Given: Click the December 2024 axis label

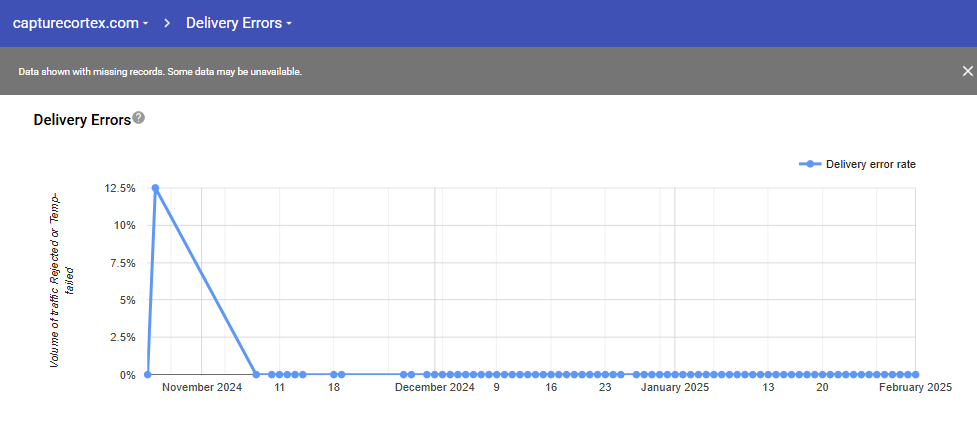Looking at the screenshot, I should click(434, 388).
